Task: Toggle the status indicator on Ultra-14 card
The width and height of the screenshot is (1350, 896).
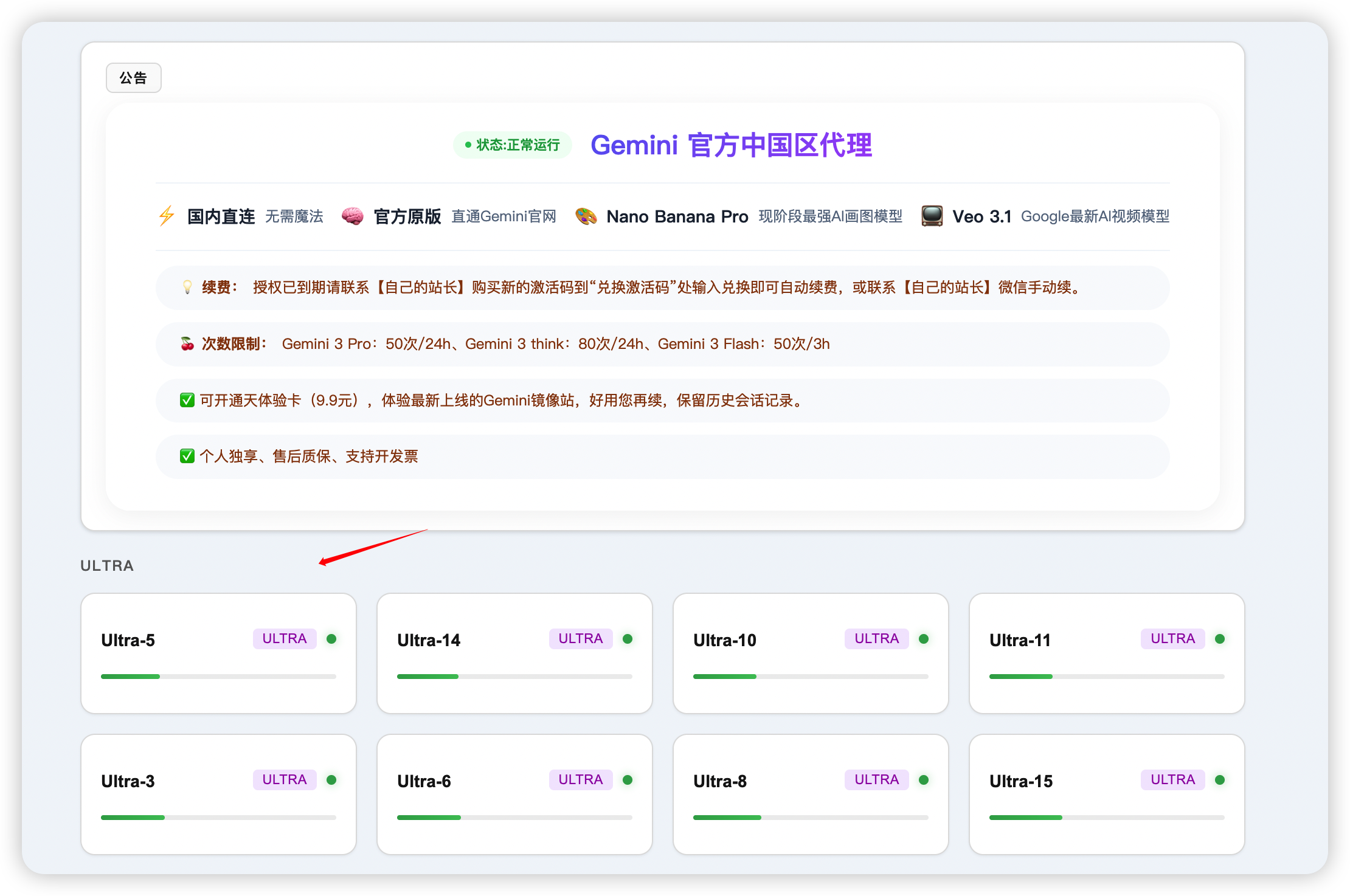Action: click(628, 638)
